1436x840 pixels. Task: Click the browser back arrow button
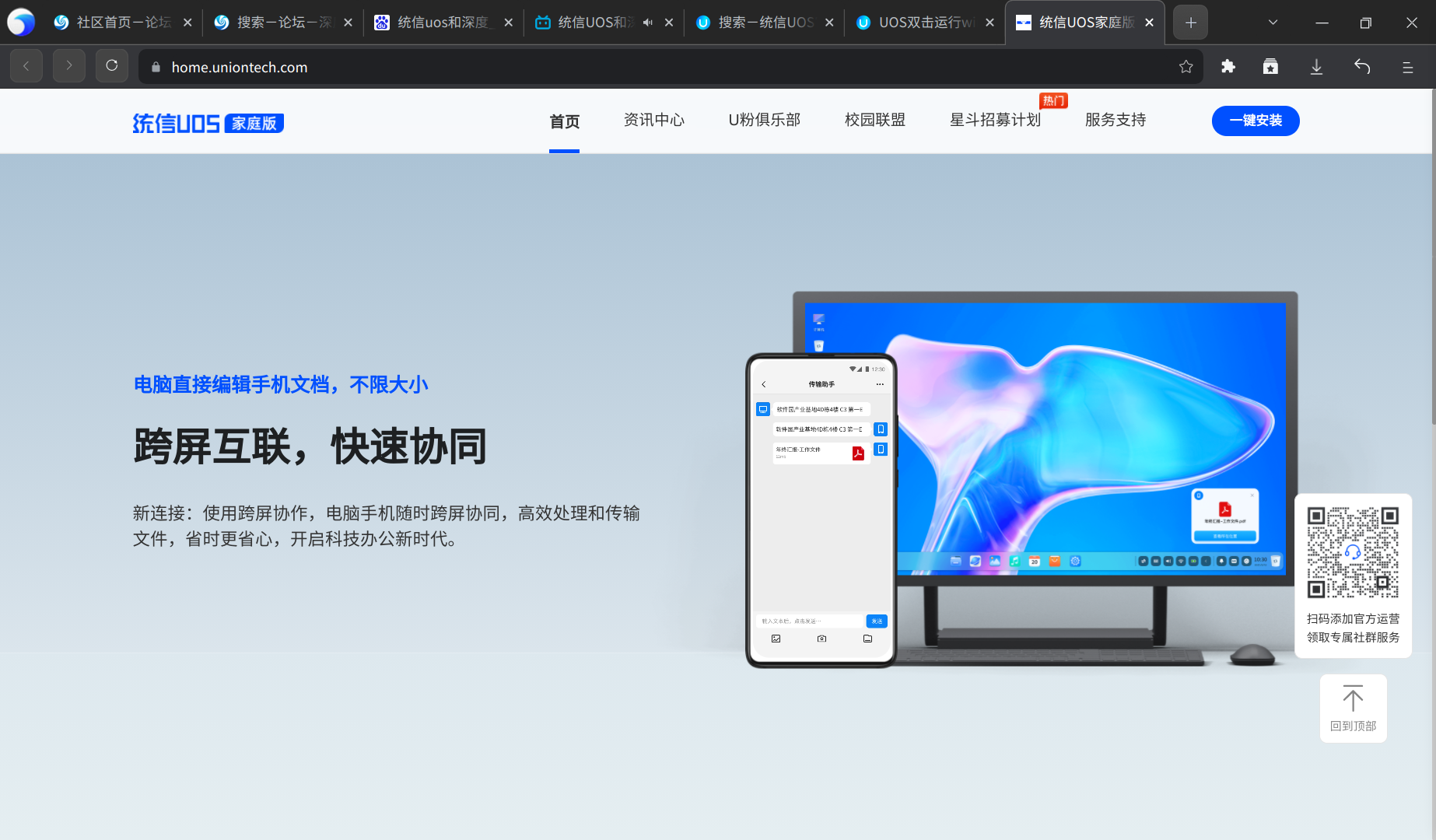click(26, 66)
